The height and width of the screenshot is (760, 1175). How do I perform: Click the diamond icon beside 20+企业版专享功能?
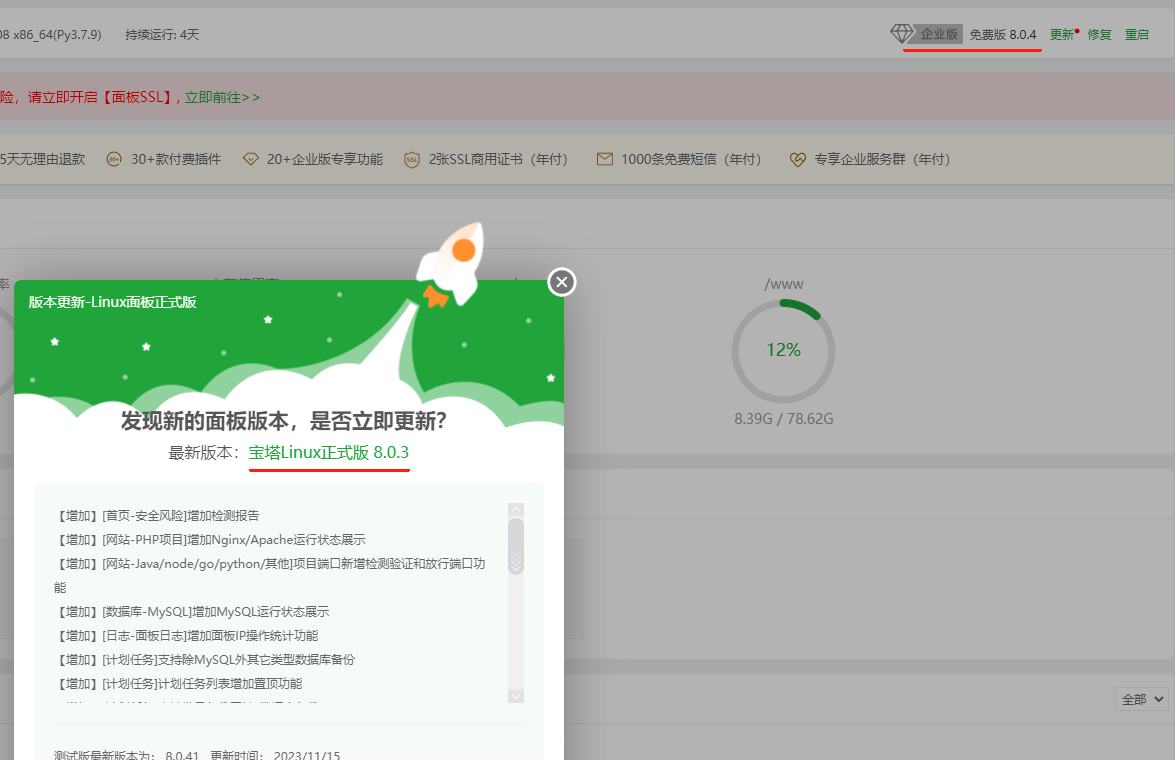click(251, 159)
